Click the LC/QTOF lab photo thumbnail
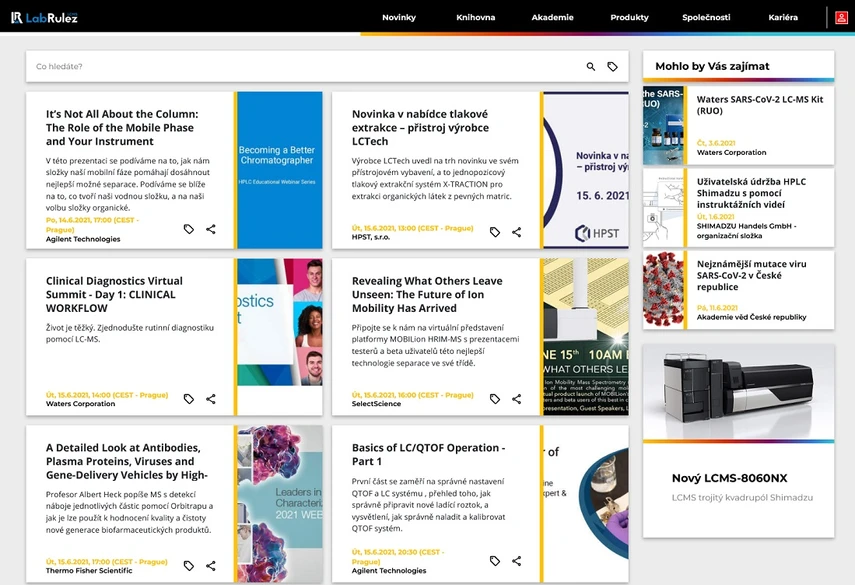Screen dimensions: 855x585 coord(586,504)
